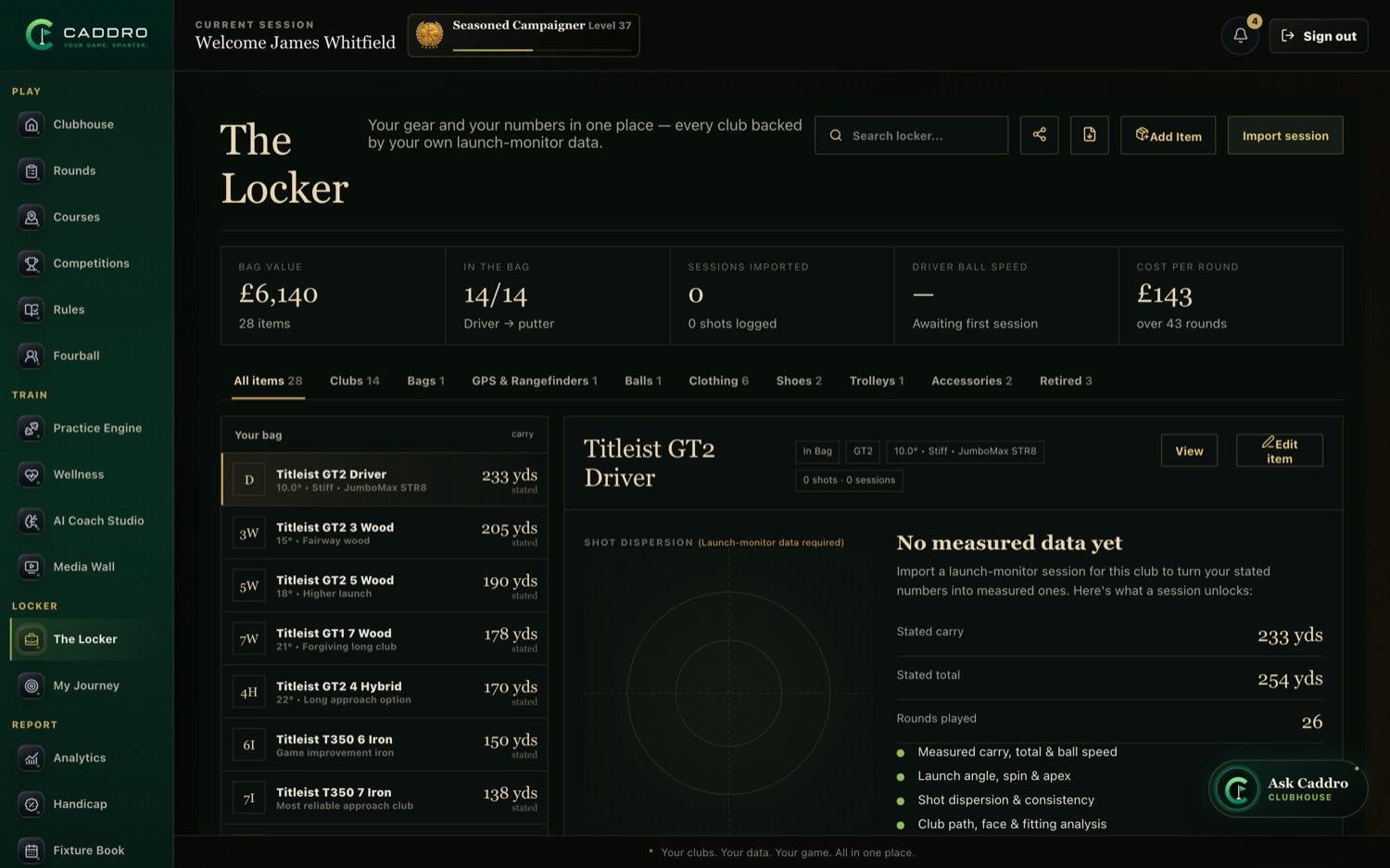Click the In The Bag 14/14 card
Image resolution: width=1390 pixels, height=868 pixels.
click(x=558, y=296)
